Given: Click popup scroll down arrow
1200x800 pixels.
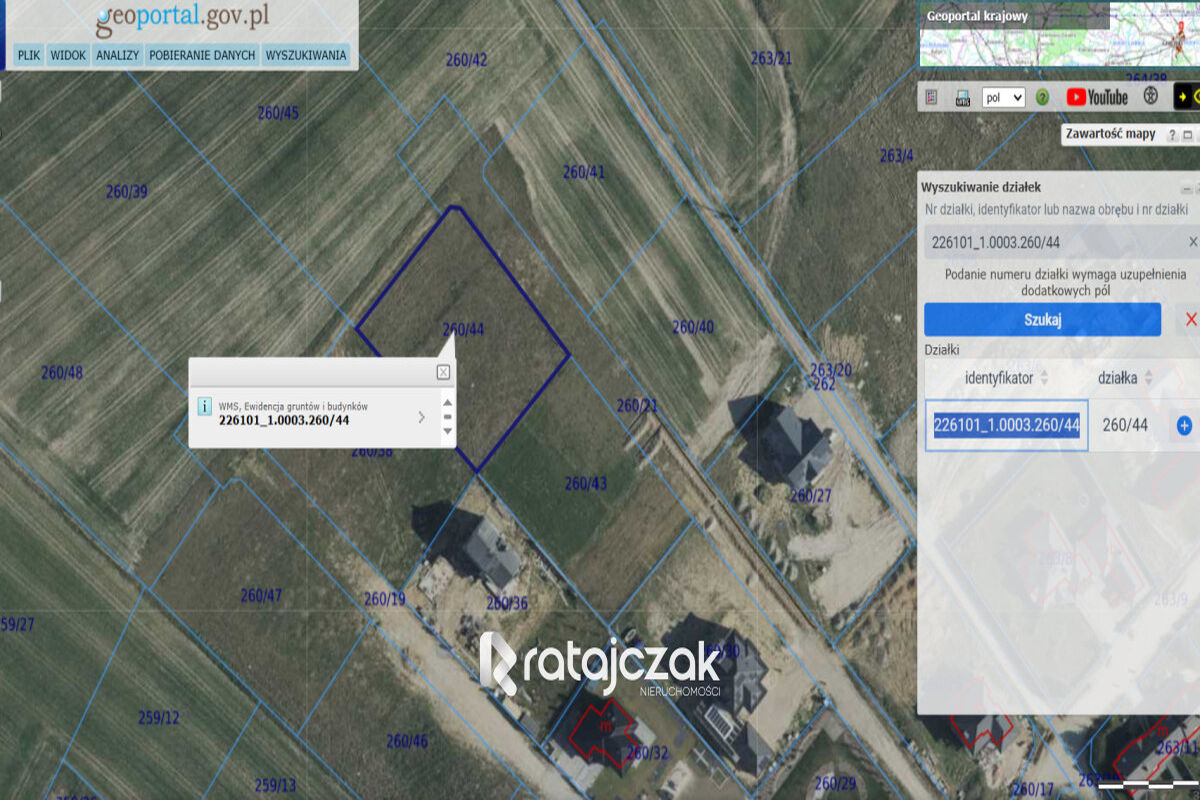Looking at the screenshot, I should [447, 431].
